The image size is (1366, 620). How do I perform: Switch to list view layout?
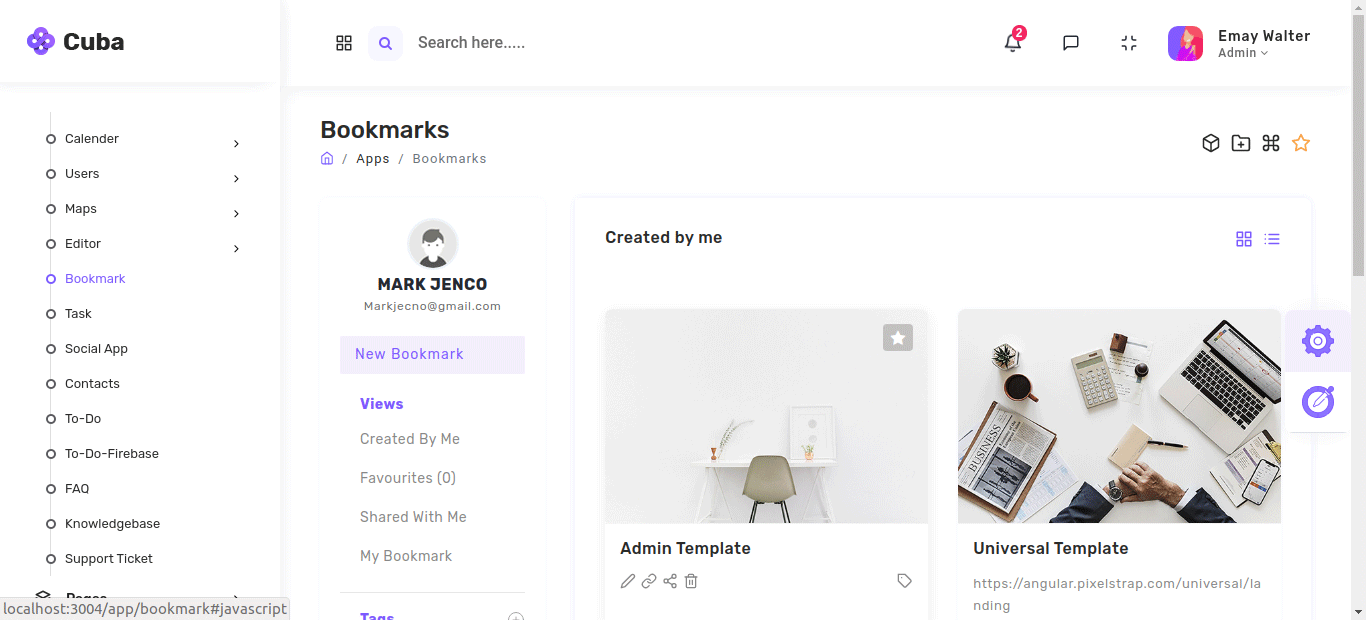tap(1272, 239)
